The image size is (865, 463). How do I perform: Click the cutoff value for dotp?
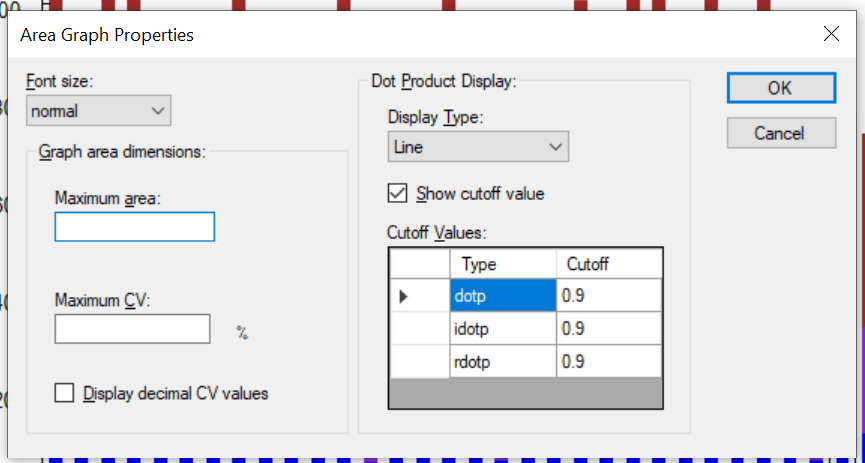608,296
